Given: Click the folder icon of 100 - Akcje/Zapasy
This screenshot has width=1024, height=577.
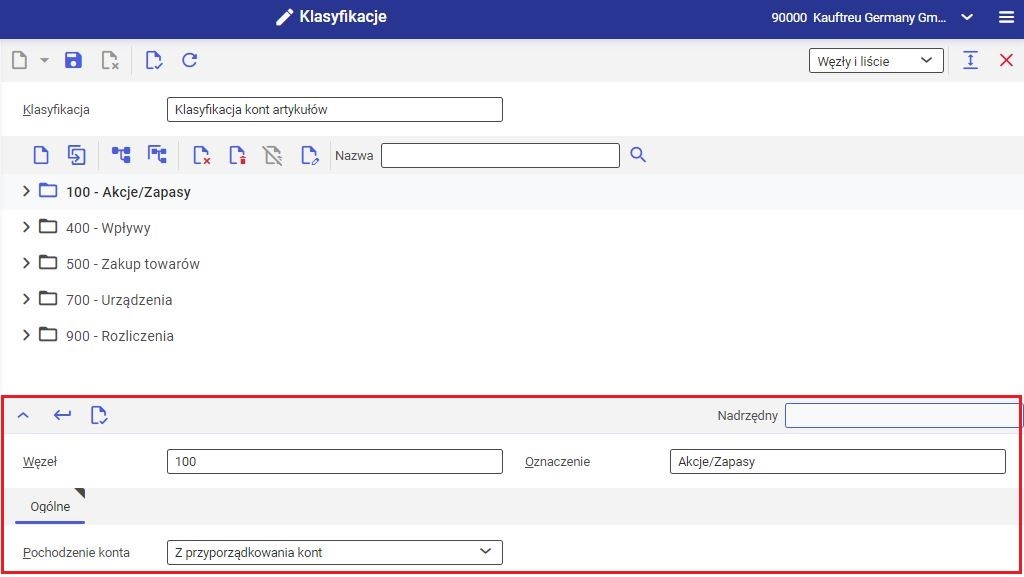Looking at the screenshot, I should point(48,191).
